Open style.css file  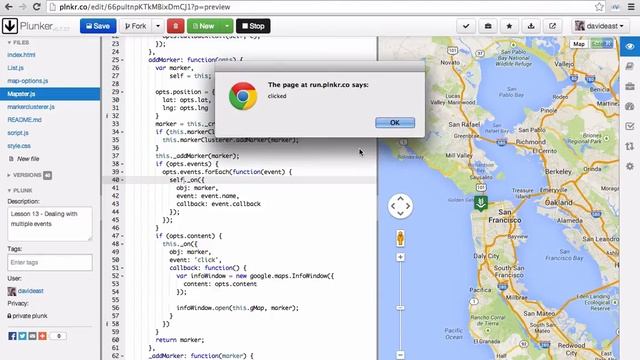point(19,146)
